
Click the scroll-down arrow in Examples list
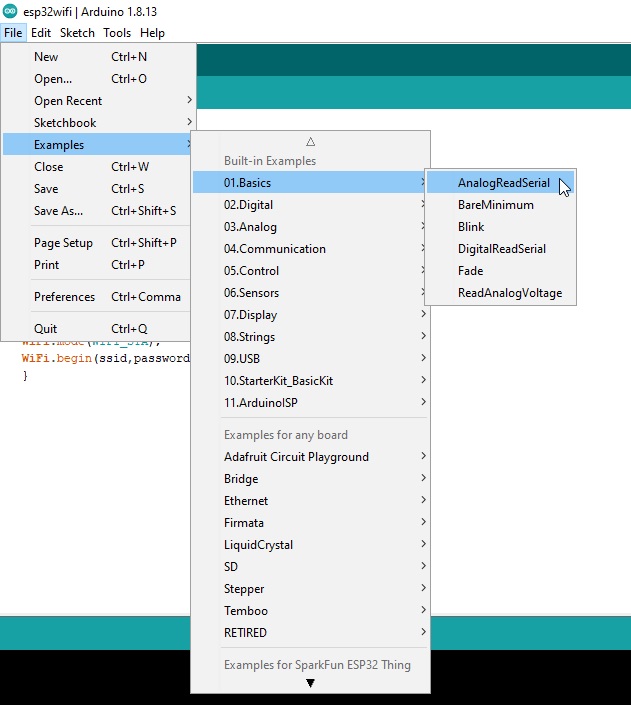click(x=310, y=683)
